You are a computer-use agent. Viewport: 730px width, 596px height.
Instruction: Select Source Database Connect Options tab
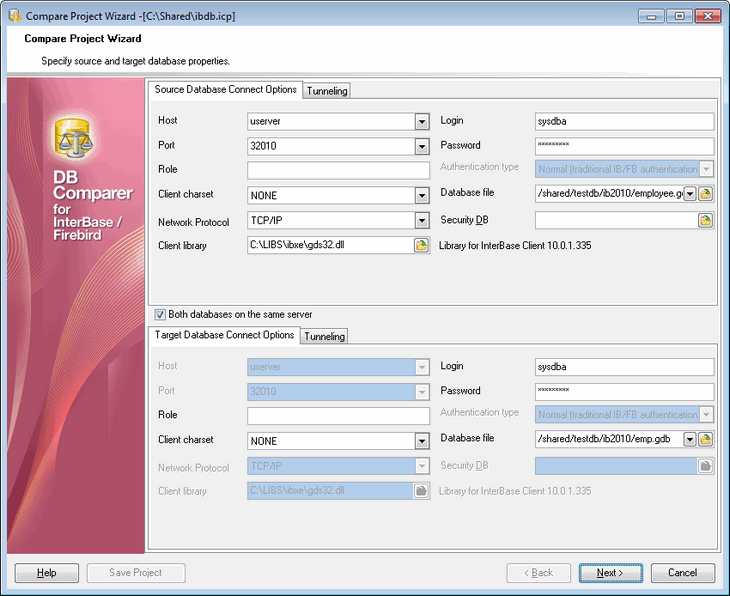click(x=225, y=89)
